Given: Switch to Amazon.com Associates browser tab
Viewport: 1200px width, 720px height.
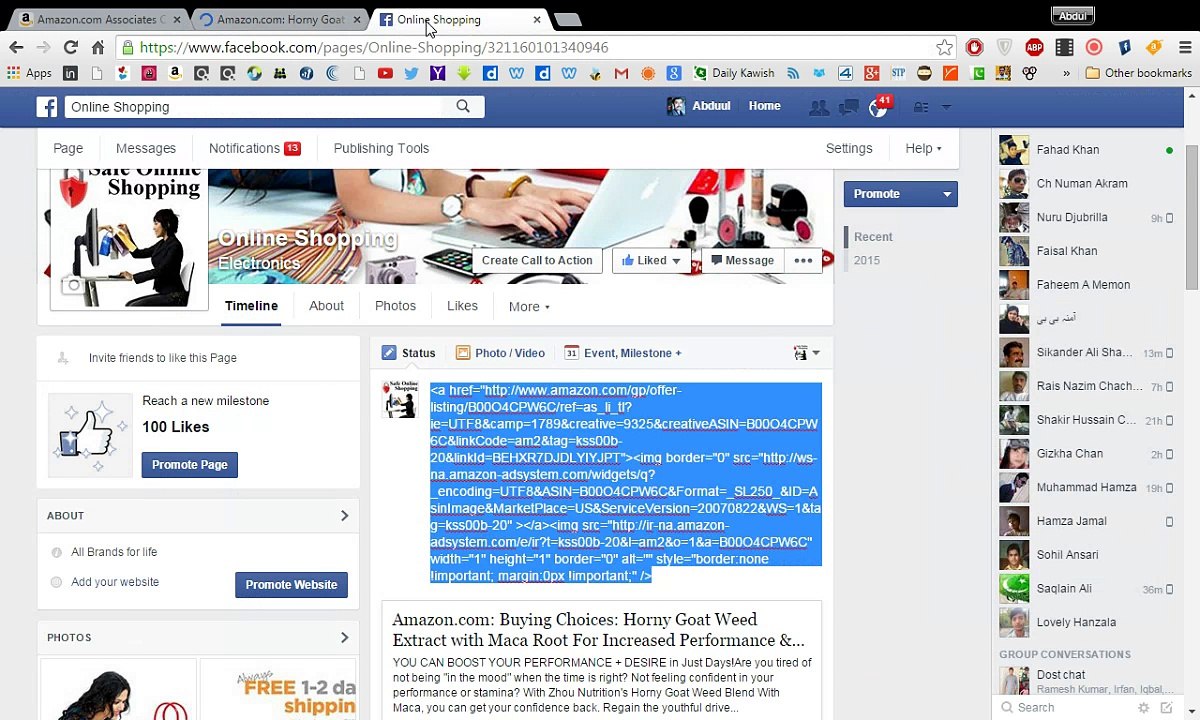Looking at the screenshot, I should coord(99,19).
